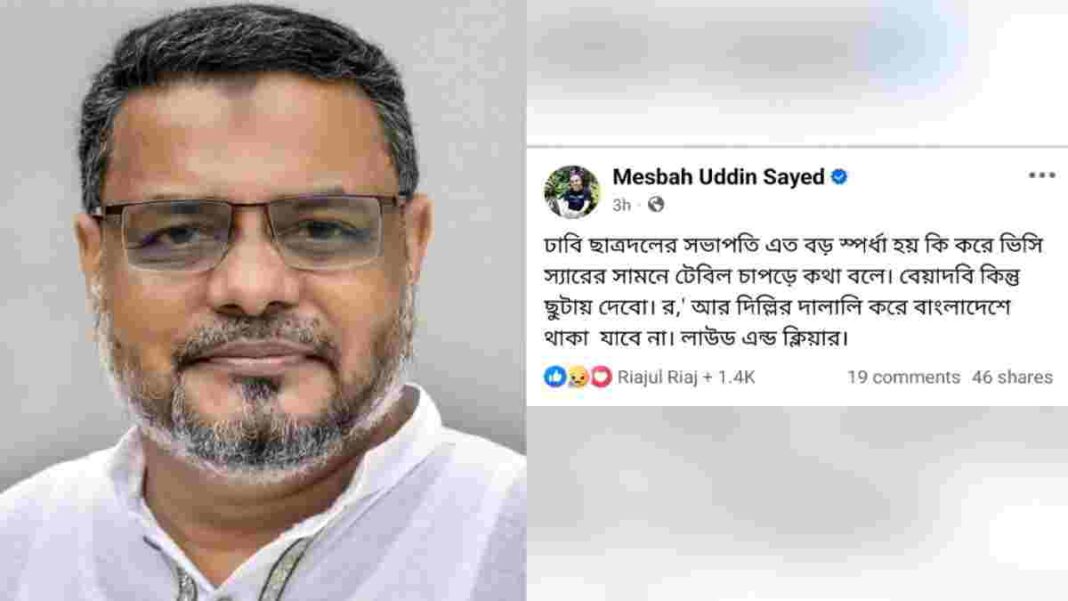Click the 3h post timestamp

tap(621, 205)
